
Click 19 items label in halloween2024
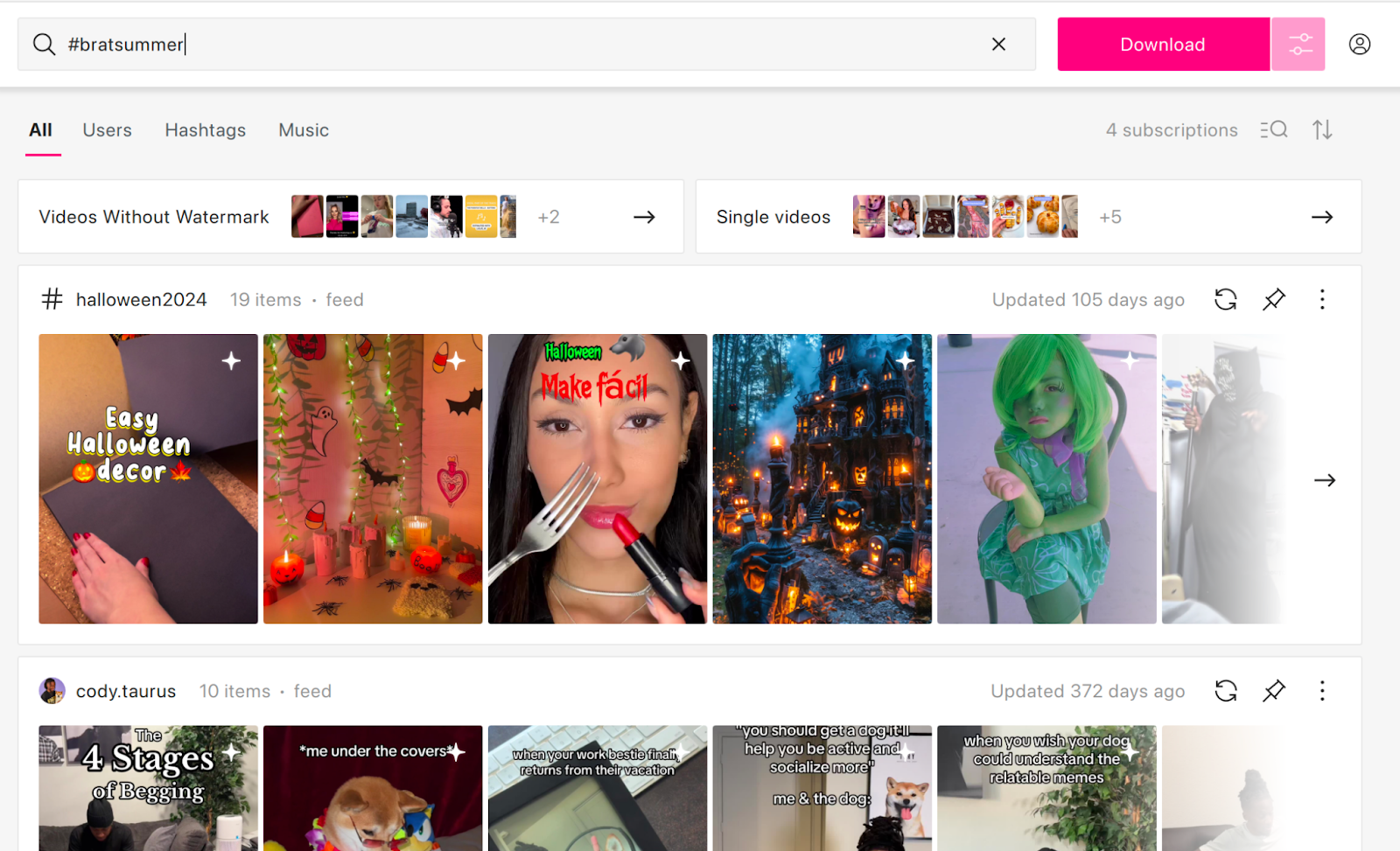tap(266, 300)
